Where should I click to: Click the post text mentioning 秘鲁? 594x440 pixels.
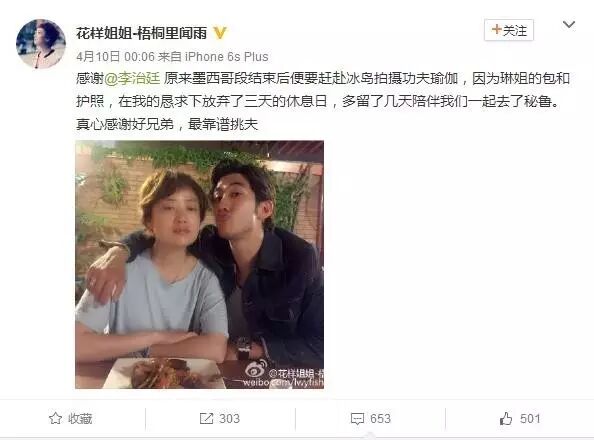coord(323,101)
